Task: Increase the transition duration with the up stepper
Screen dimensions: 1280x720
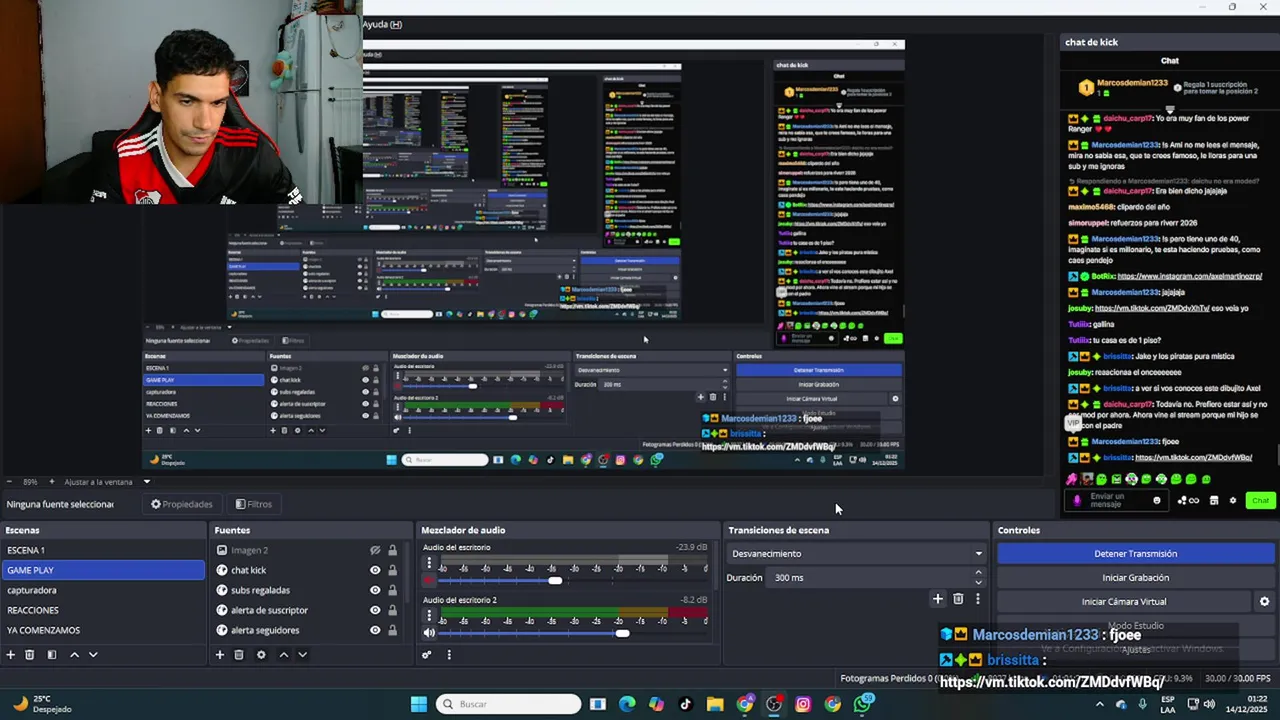Action: (x=978, y=573)
